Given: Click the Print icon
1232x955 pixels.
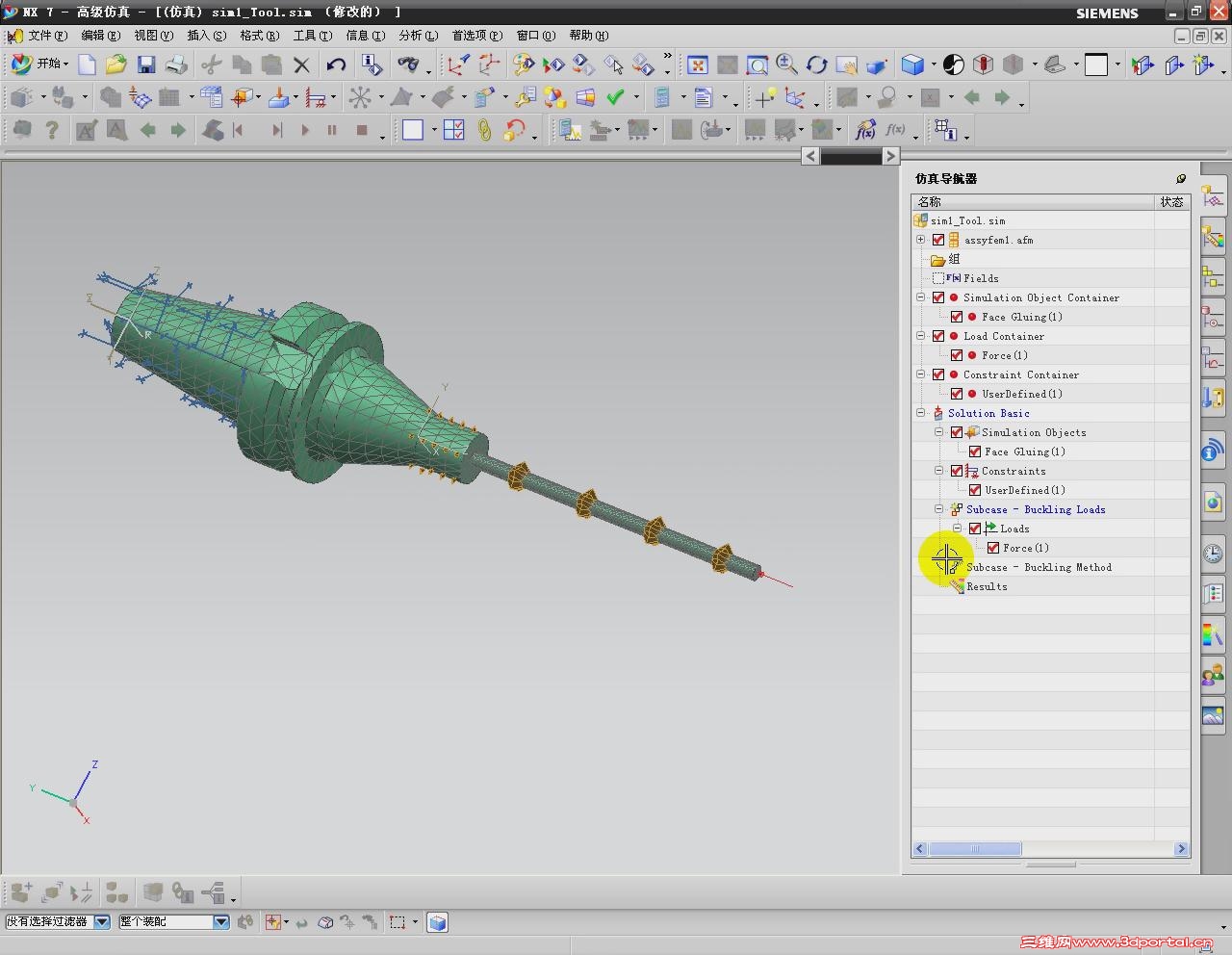Looking at the screenshot, I should pyautogui.click(x=176, y=65).
